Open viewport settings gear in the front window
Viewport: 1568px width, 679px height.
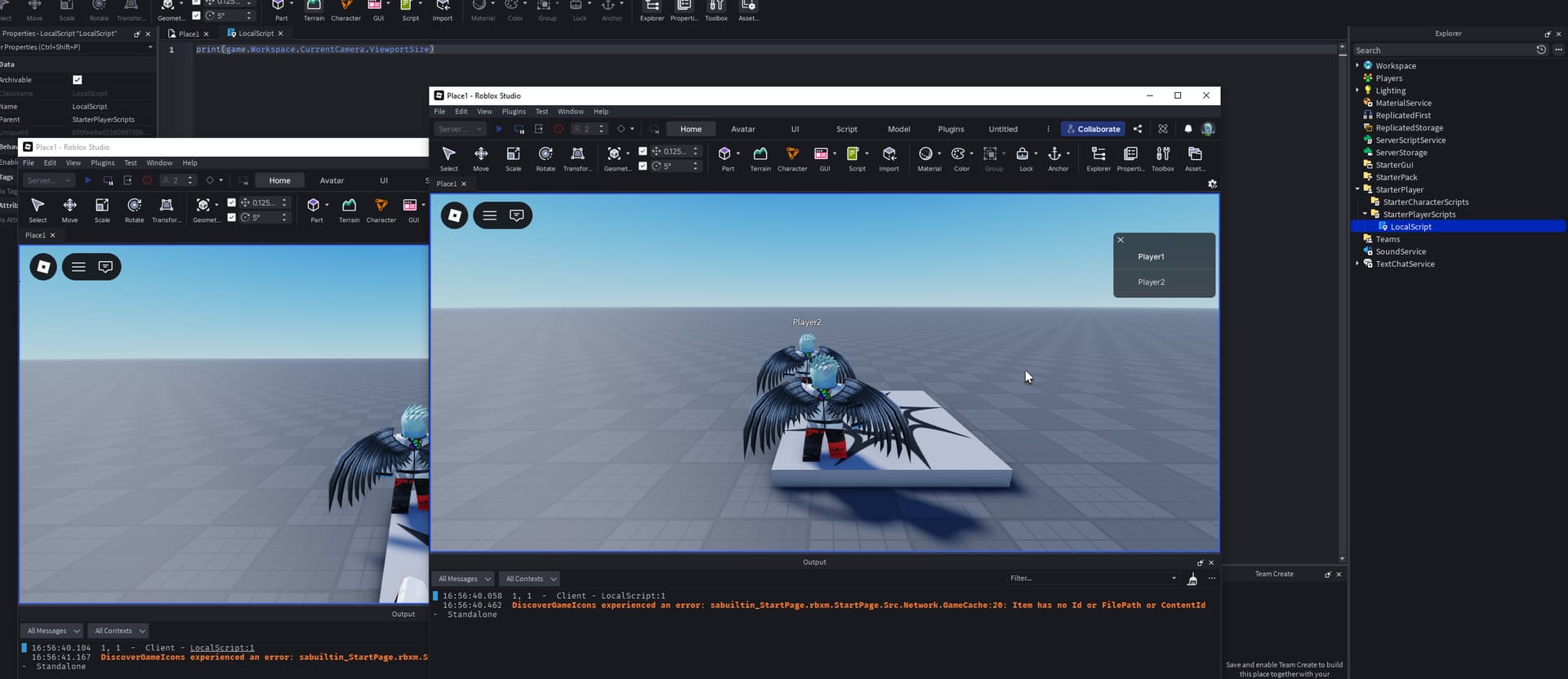(1212, 184)
